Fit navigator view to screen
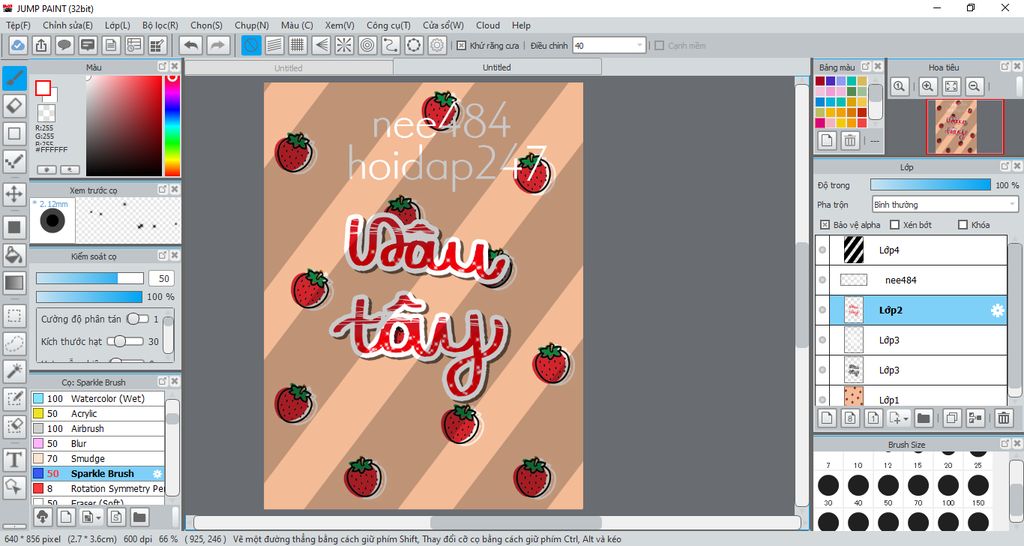 coord(951,86)
